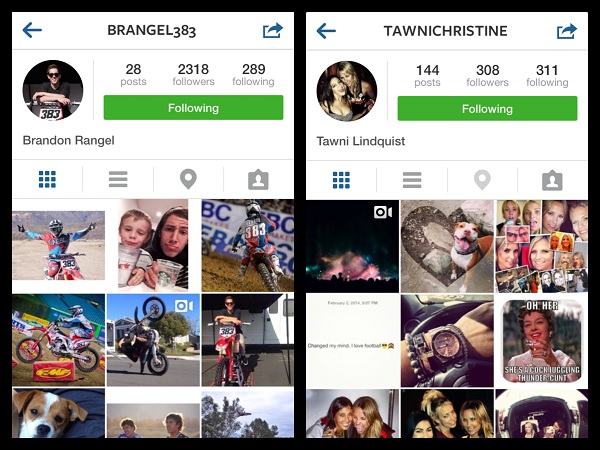Select grid view on Tawni Lindquist's profile

pos(341,180)
